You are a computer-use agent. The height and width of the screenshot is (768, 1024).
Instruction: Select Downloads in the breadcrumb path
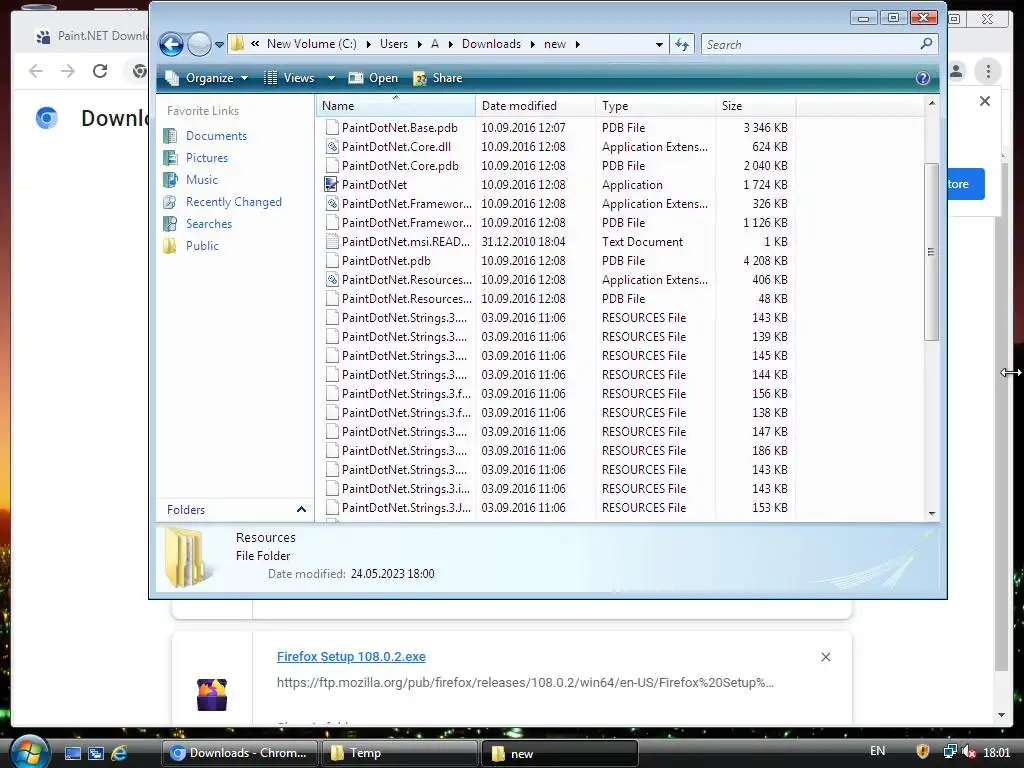click(491, 44)
